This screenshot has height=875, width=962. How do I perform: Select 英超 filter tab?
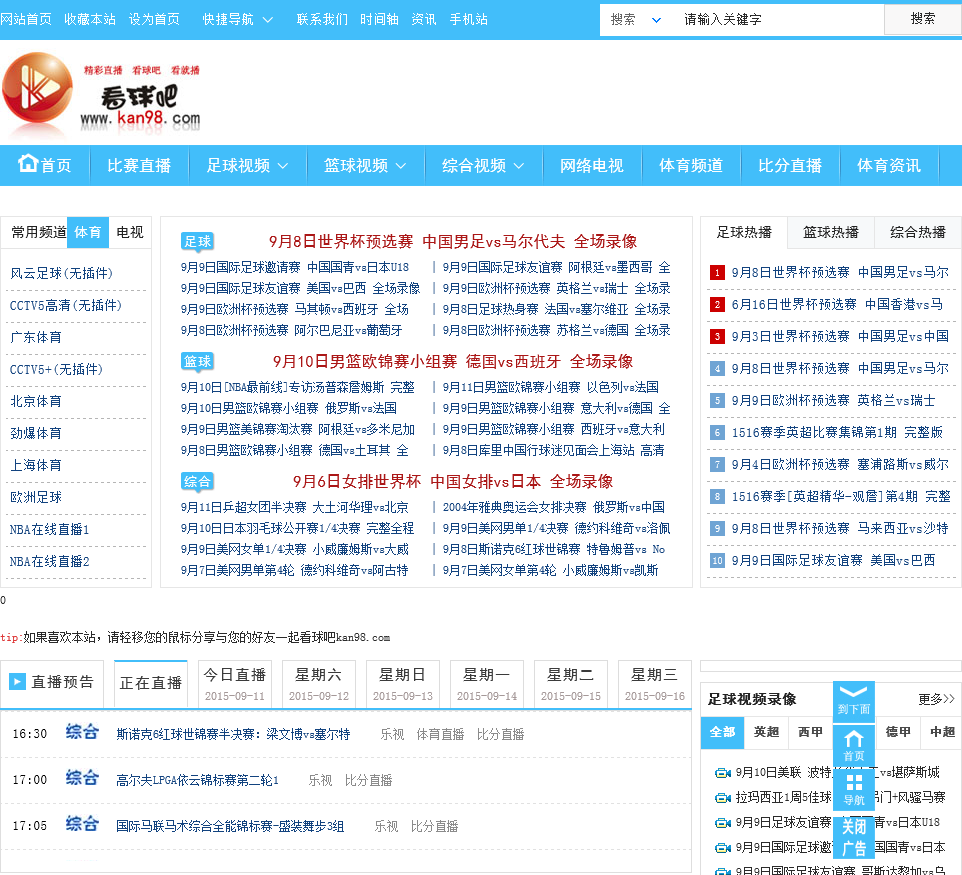[766, 732]
